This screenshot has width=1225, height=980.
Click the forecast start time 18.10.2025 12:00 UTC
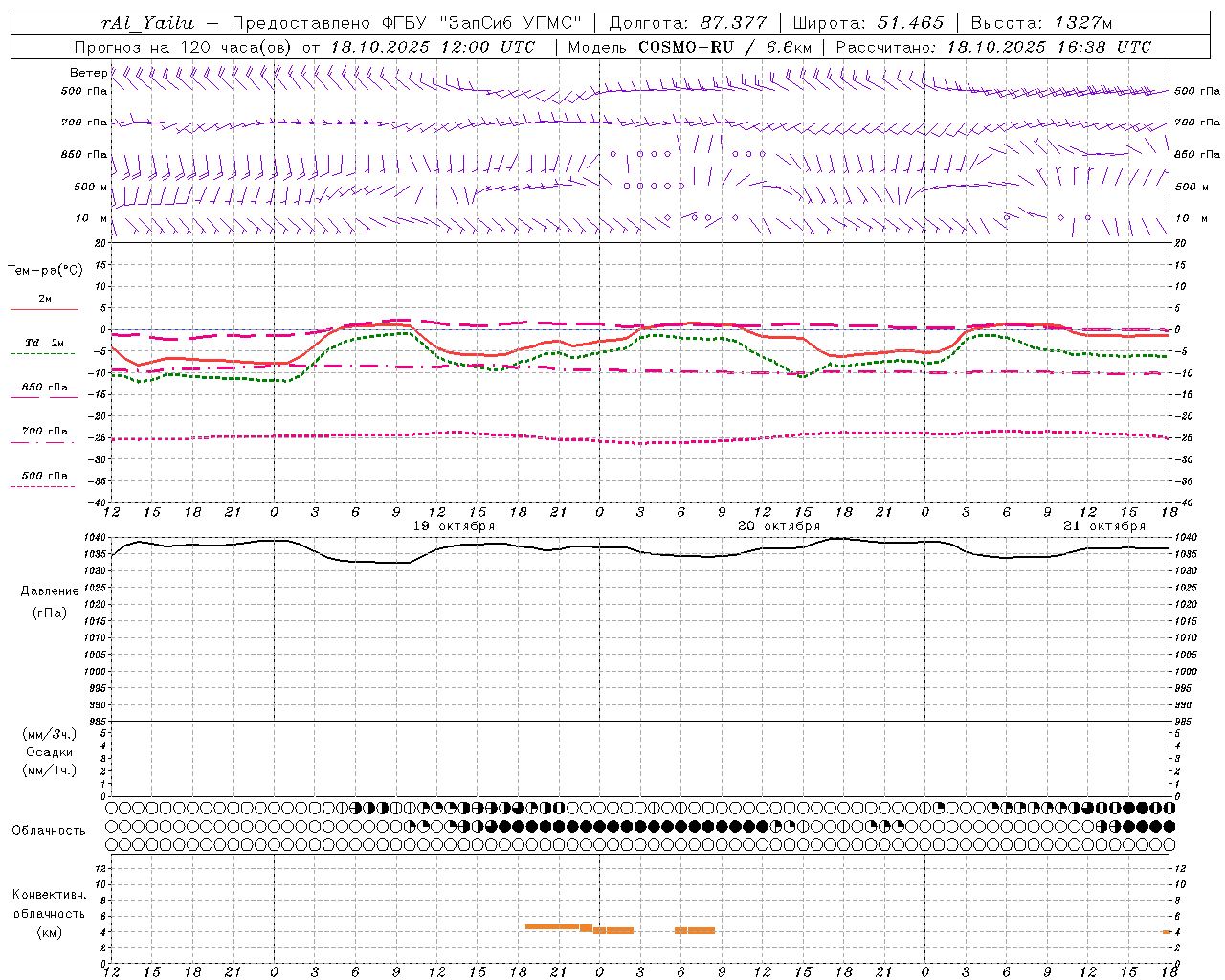click(433, 47)
